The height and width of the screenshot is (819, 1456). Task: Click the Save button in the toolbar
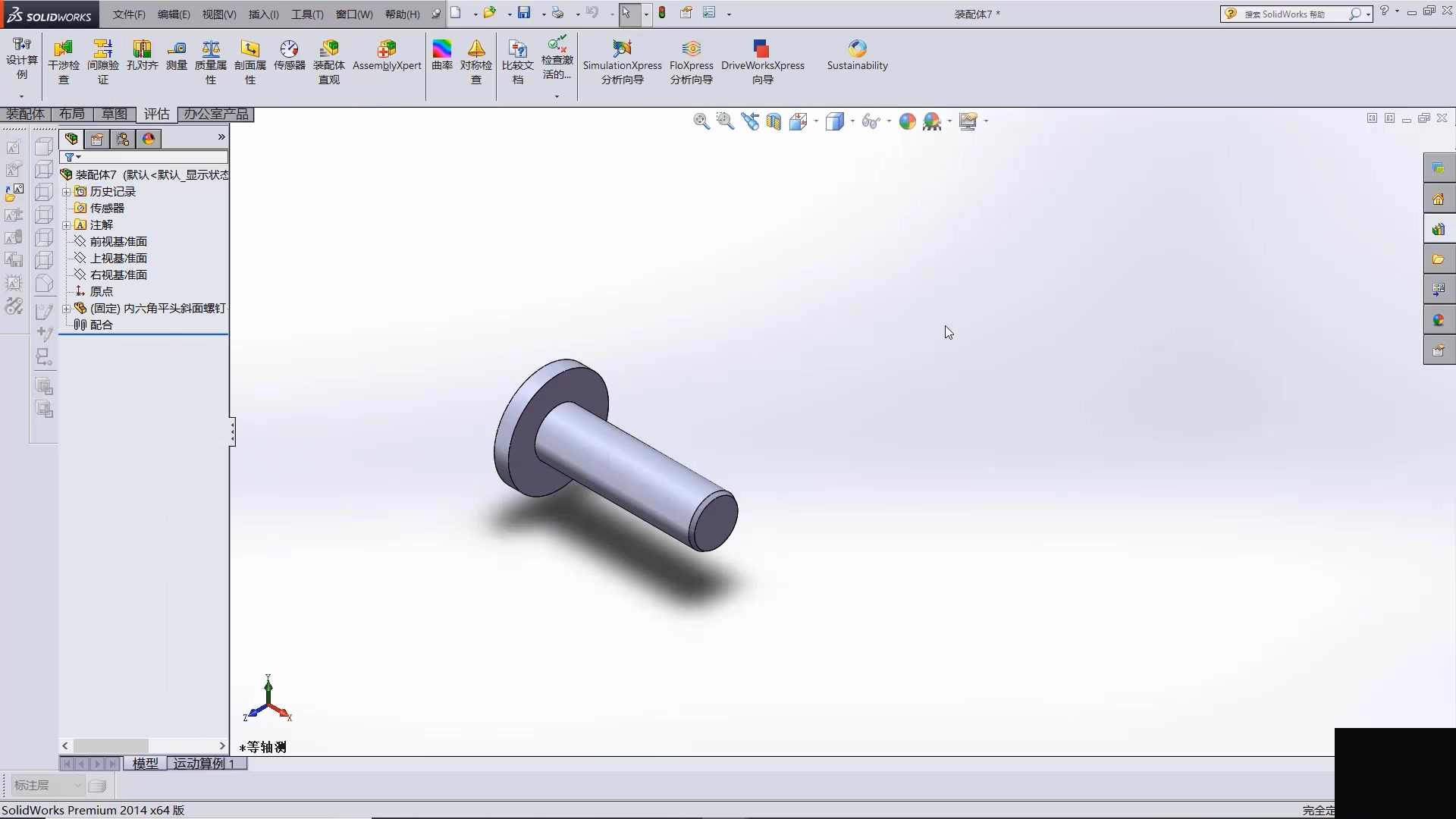pos(525,13)
